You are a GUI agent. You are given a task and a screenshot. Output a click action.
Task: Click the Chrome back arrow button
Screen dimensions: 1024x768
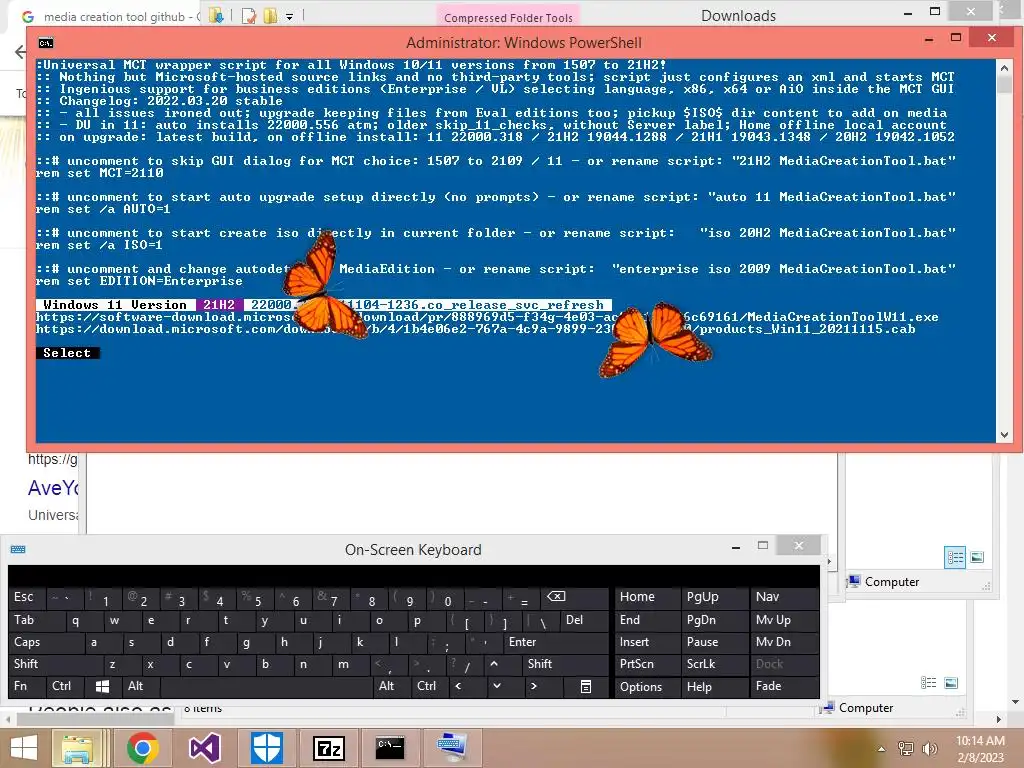point(21,52)
